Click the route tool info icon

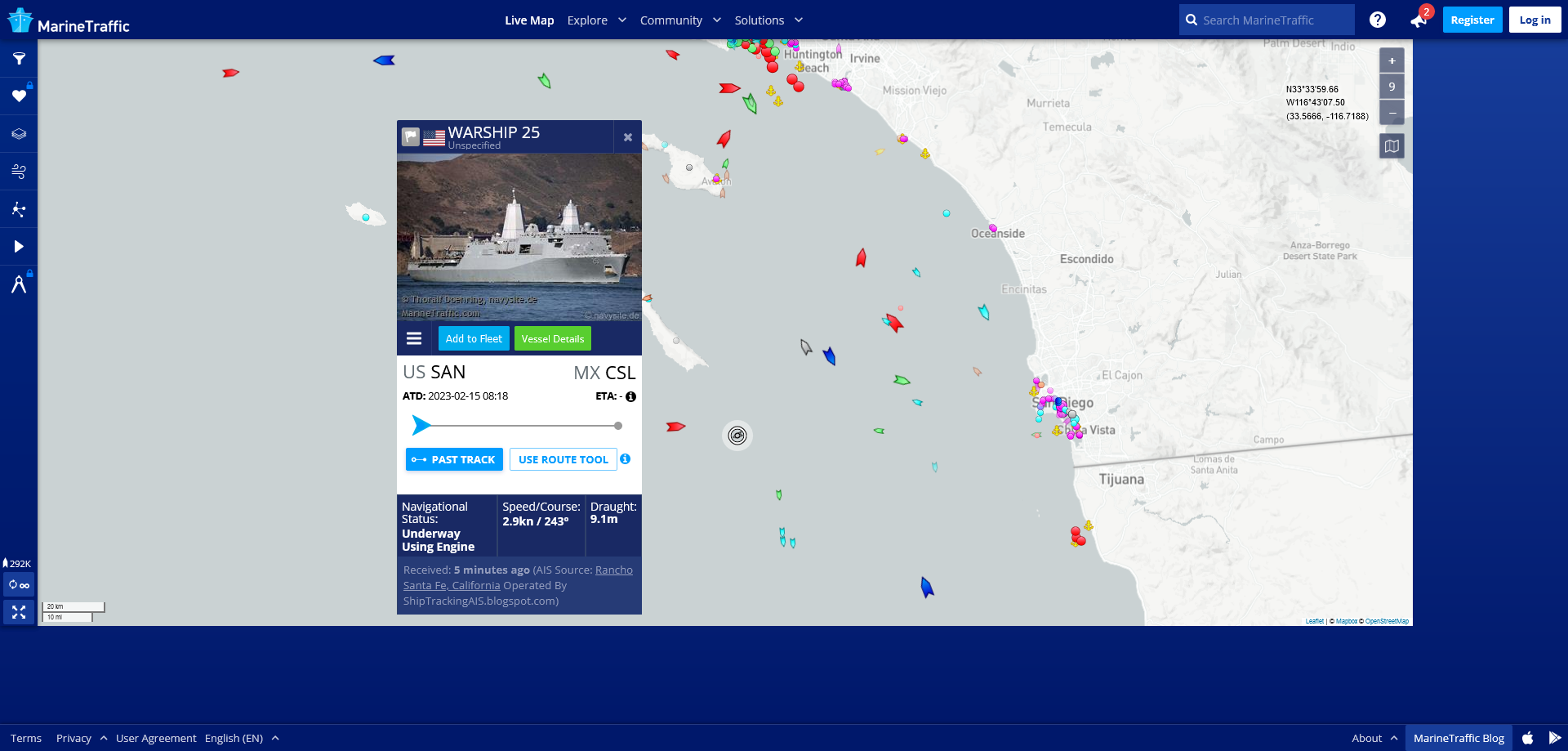click(625, 459)
